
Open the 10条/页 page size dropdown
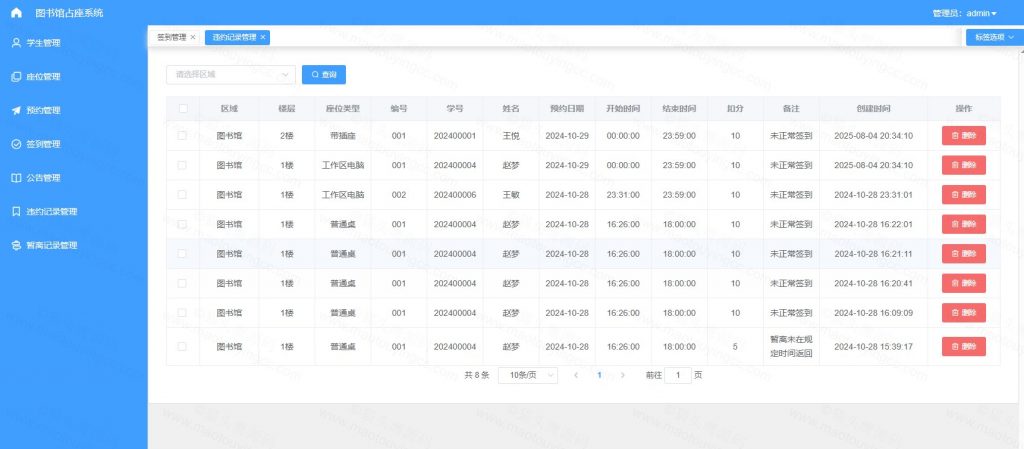(x=528, y=375)
